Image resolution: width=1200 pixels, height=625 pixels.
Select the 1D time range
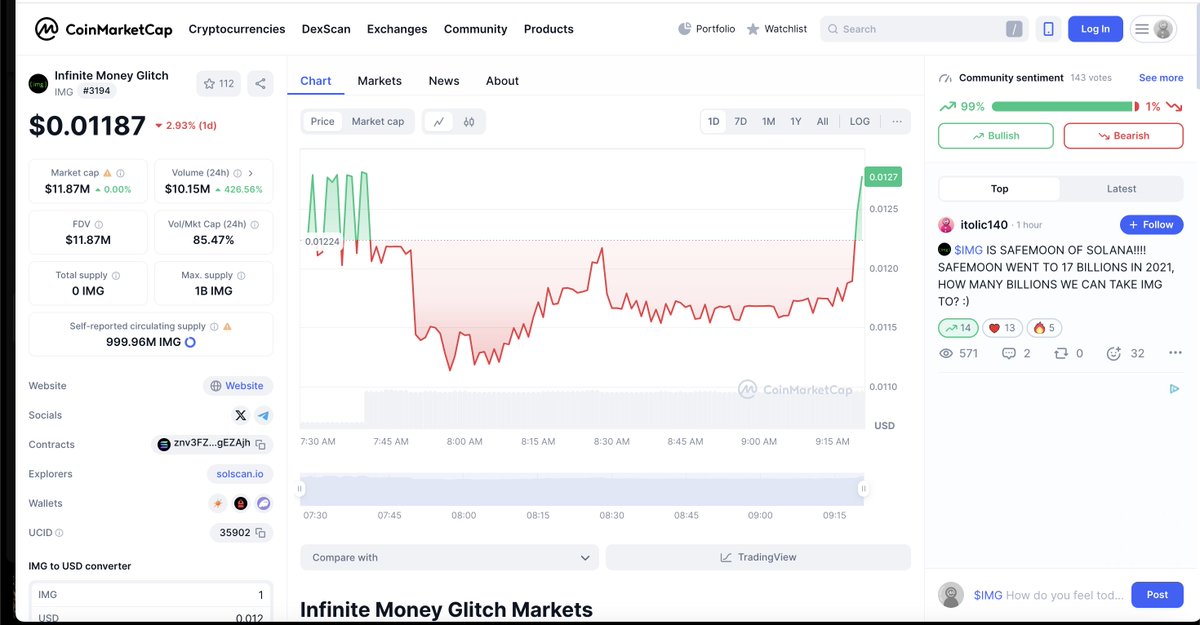click(714, 121)
